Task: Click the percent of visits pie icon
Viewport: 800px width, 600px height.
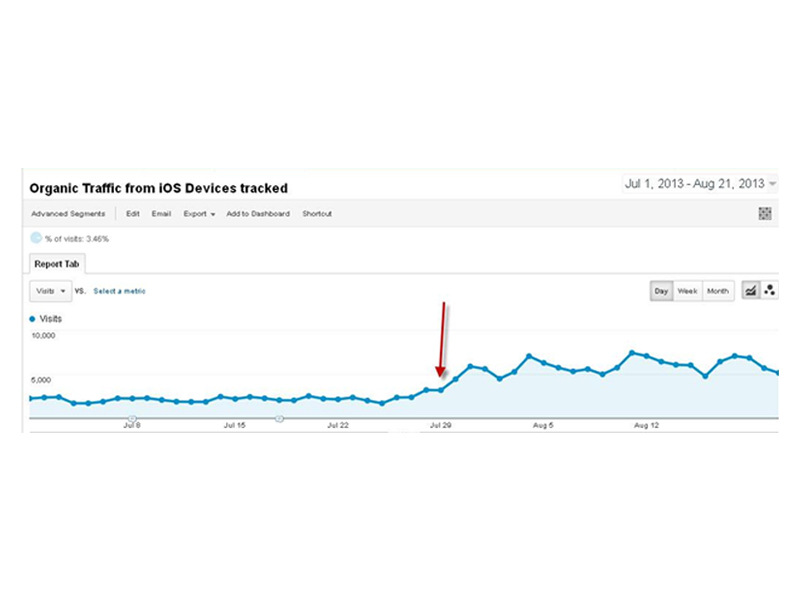Action: (x=36, y=239)
